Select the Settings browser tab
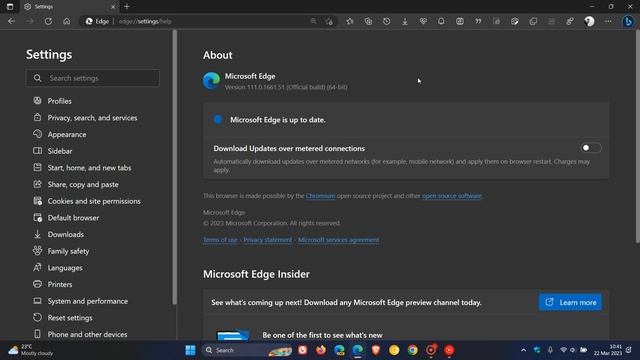The image size is (640, 360). (69, 7)
